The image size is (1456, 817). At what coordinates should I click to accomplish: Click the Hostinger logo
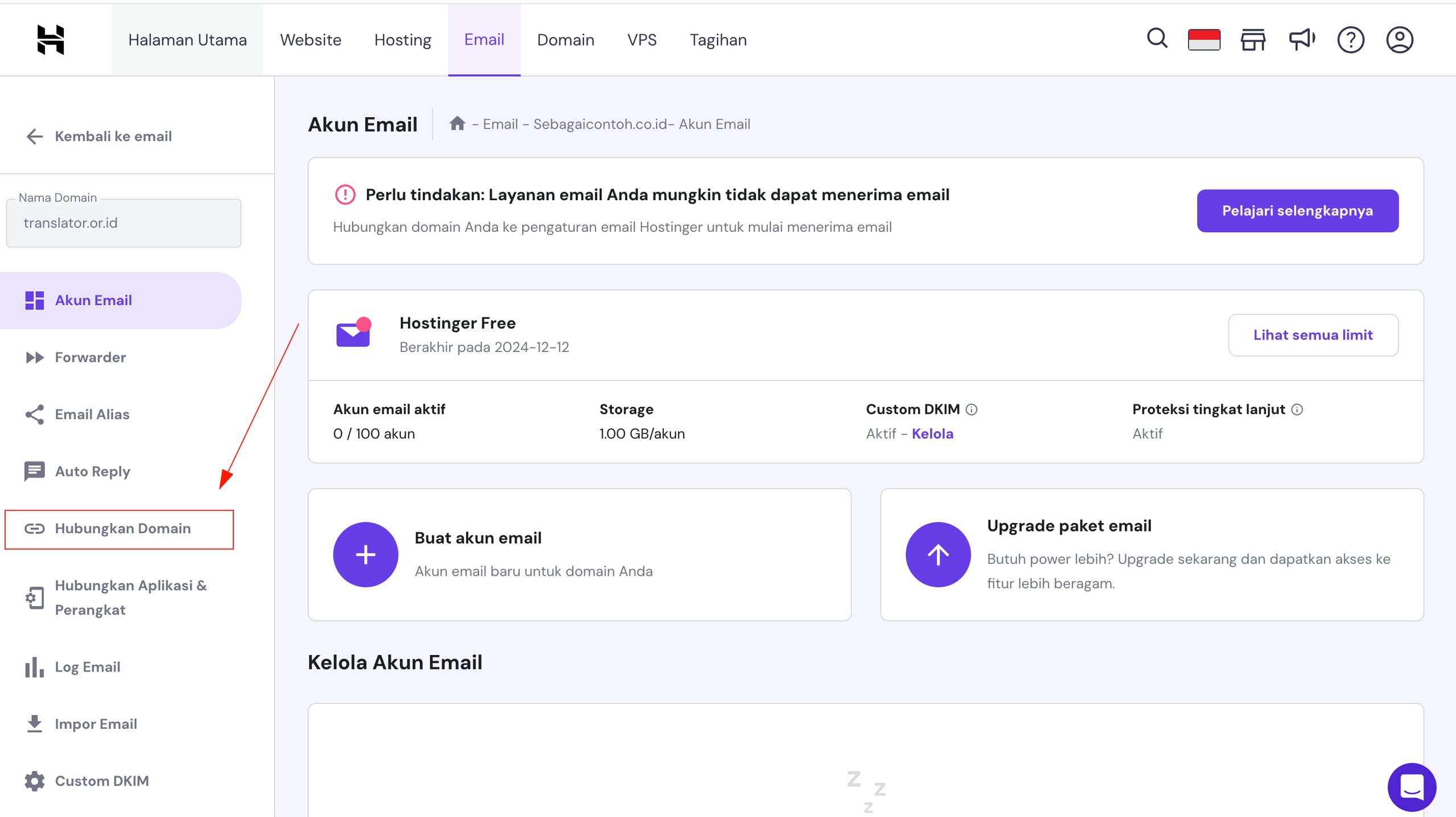[x=51, y=40]
